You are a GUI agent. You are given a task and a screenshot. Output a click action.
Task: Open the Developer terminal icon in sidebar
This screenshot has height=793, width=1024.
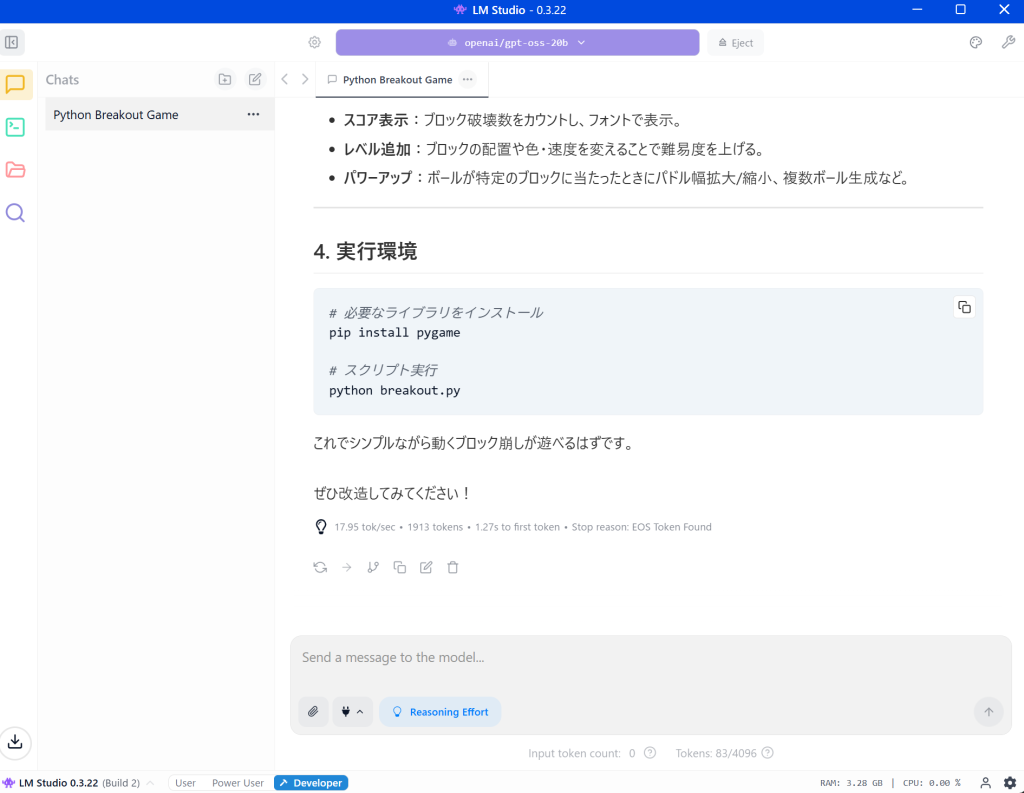tap(15, 127)
